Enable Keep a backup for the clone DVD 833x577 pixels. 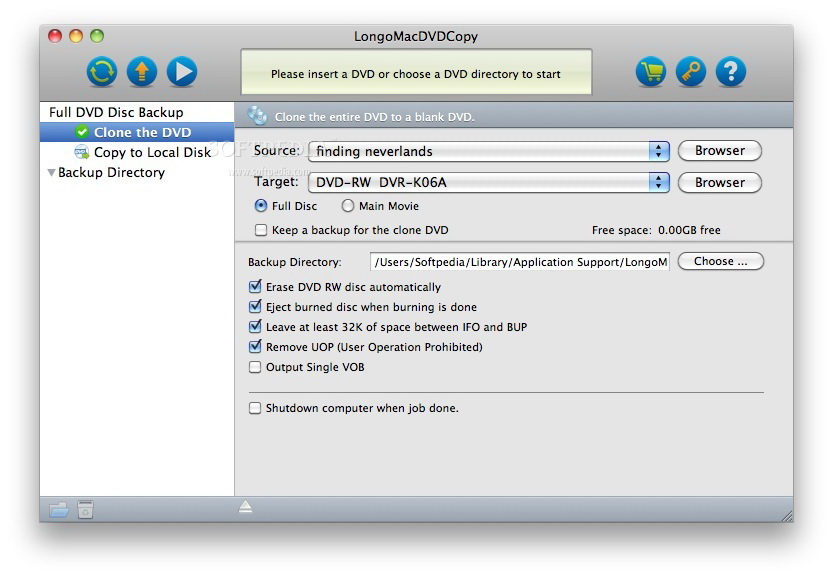261,230
